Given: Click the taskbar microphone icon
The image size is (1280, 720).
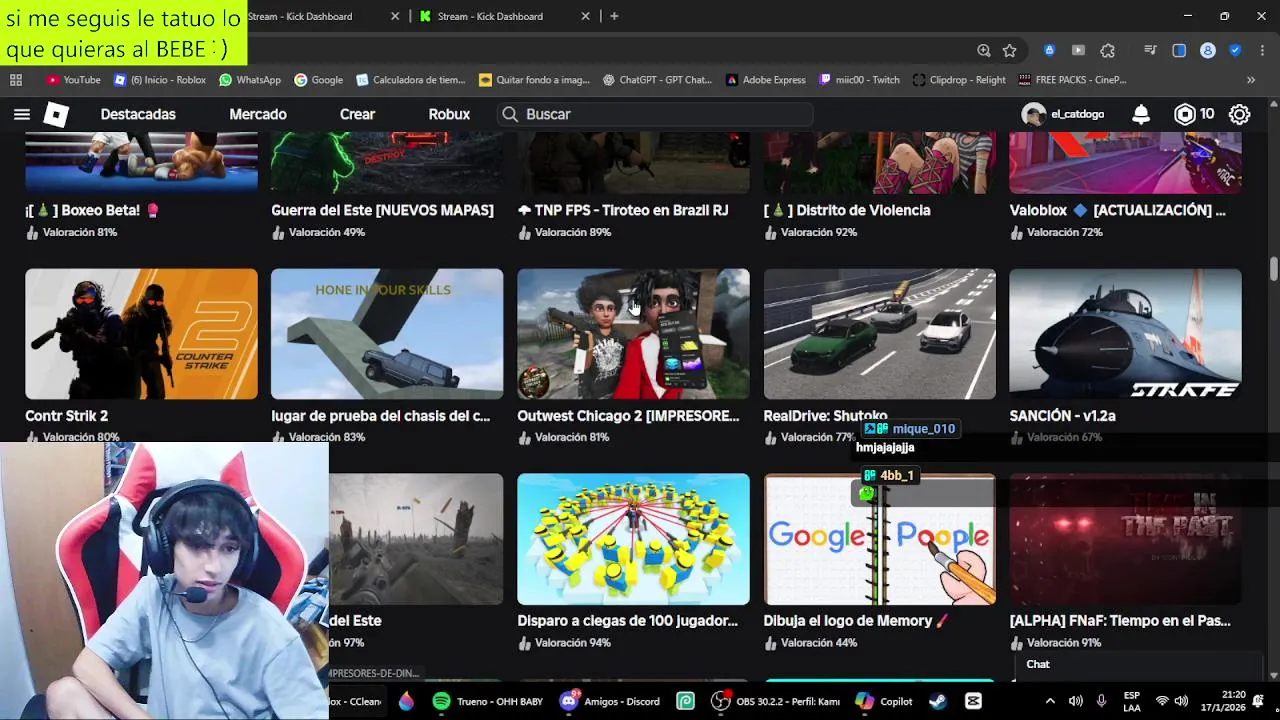Looking at the screenshot, I should click(x=1101, y=701).
